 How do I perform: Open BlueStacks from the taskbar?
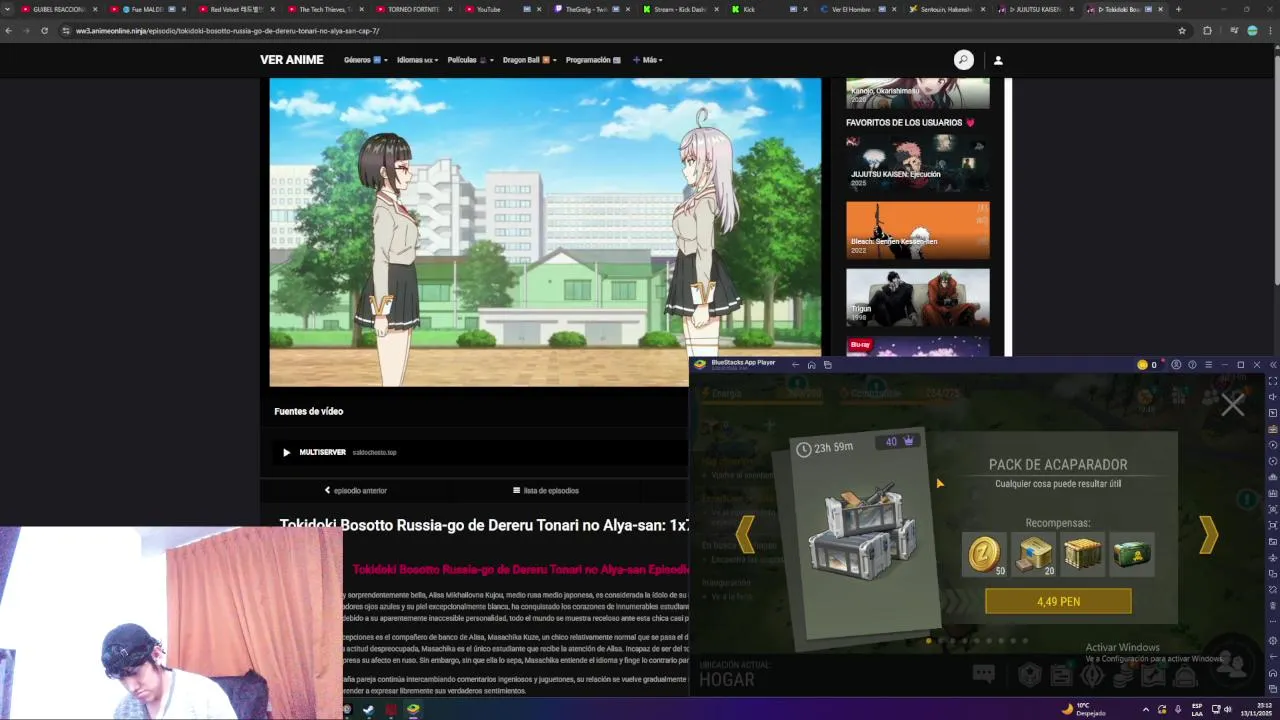click(x=413, y=710)
